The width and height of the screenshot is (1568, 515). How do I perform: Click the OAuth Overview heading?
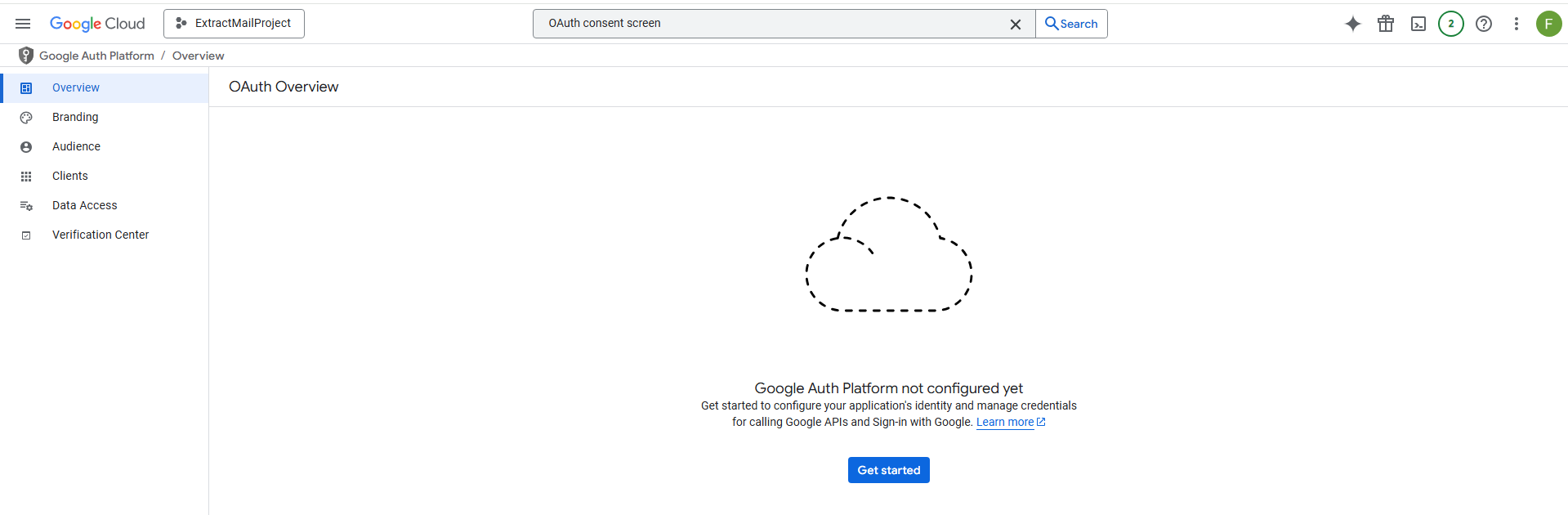tap(284, 87)
